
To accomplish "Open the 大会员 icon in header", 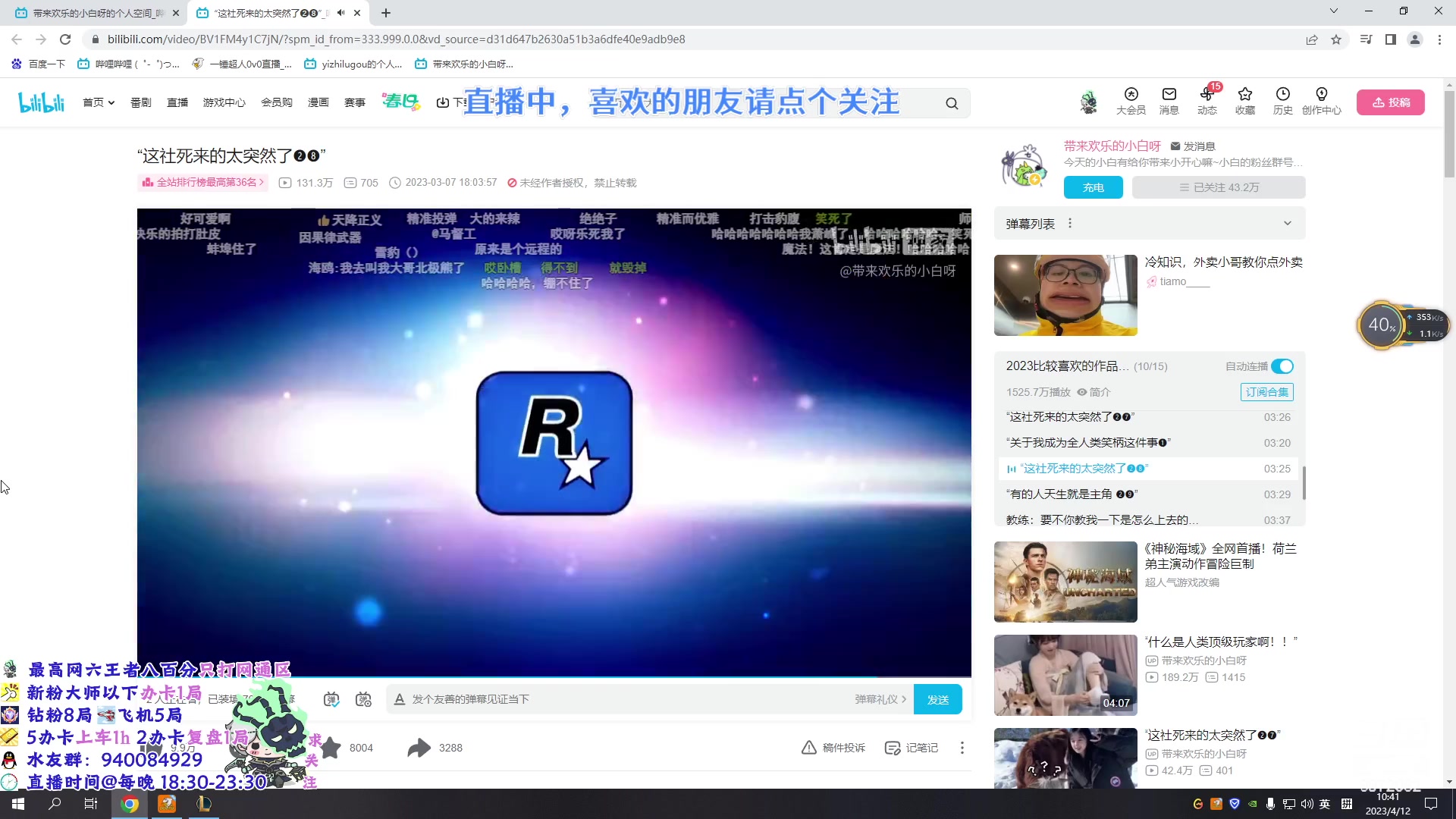I will click(1131, 101).
